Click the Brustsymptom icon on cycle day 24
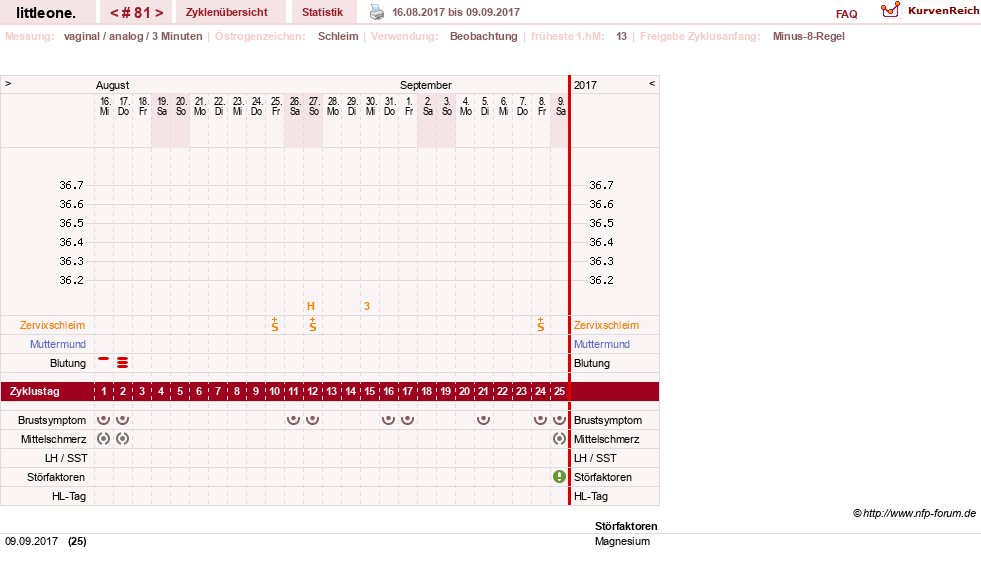981x565 pixels. tap(541, 420)
